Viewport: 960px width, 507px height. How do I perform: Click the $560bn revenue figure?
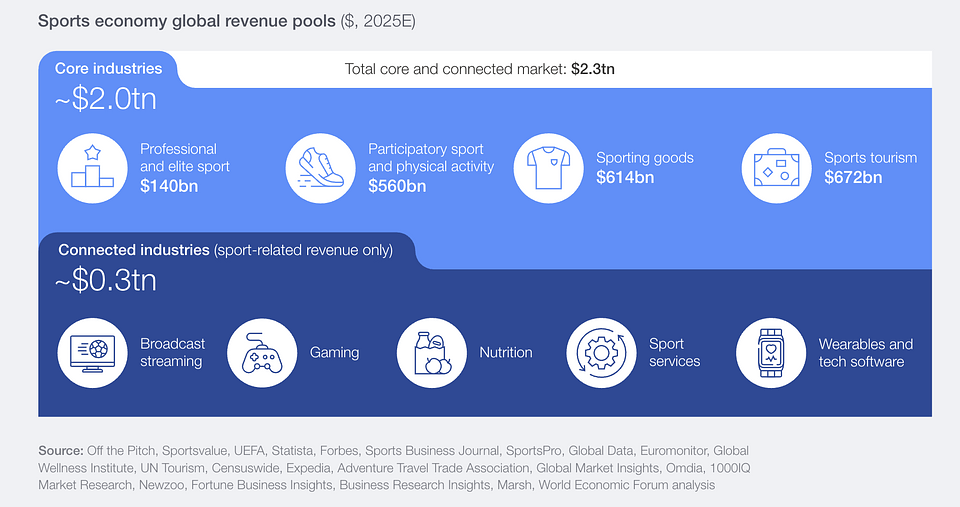pyautogui.click(x=397, y=185)
